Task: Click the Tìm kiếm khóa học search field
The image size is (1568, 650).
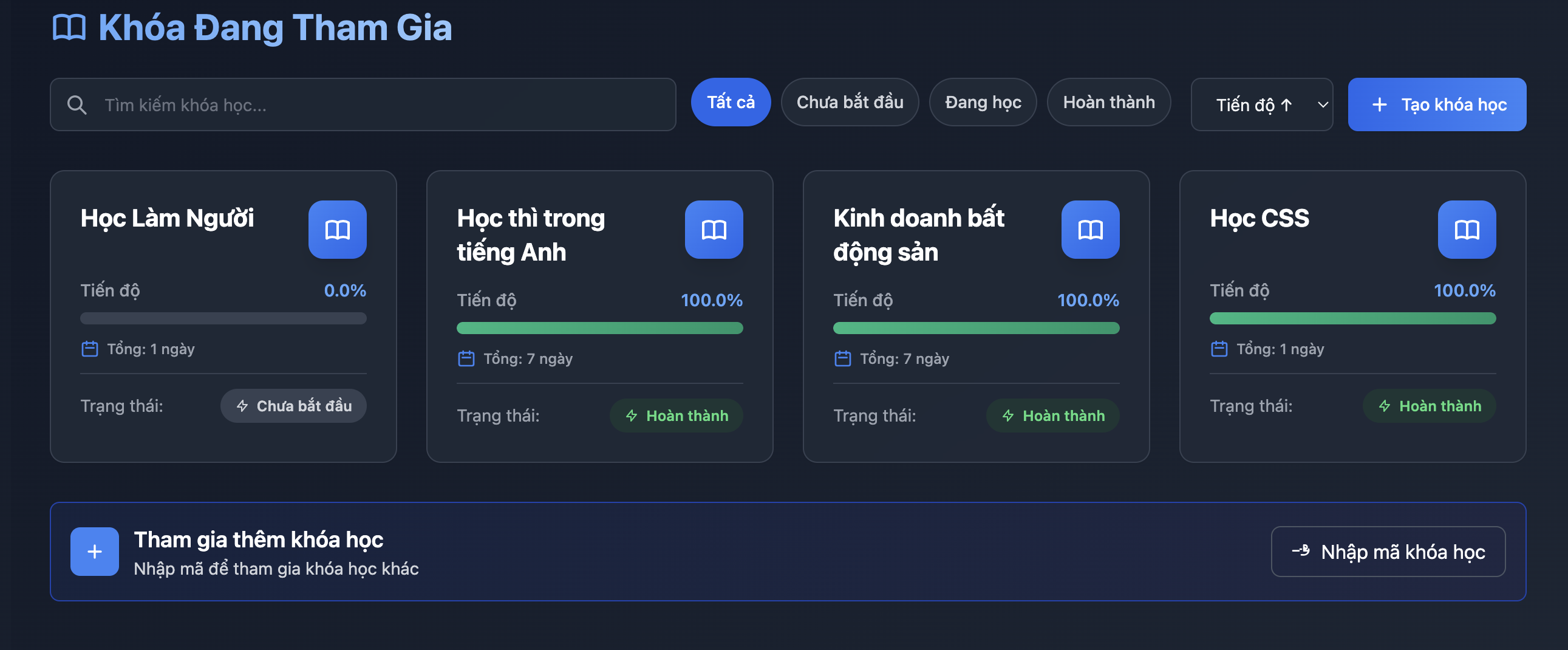Action: pos(365,104)
